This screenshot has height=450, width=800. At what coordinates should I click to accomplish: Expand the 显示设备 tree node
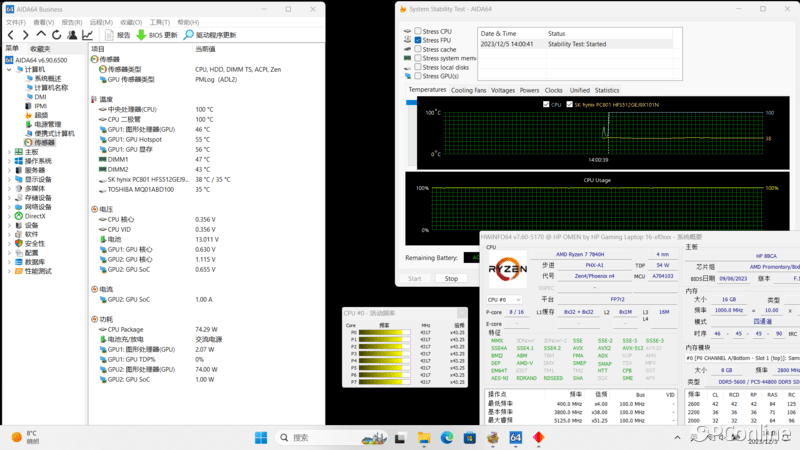pos(9,180)
